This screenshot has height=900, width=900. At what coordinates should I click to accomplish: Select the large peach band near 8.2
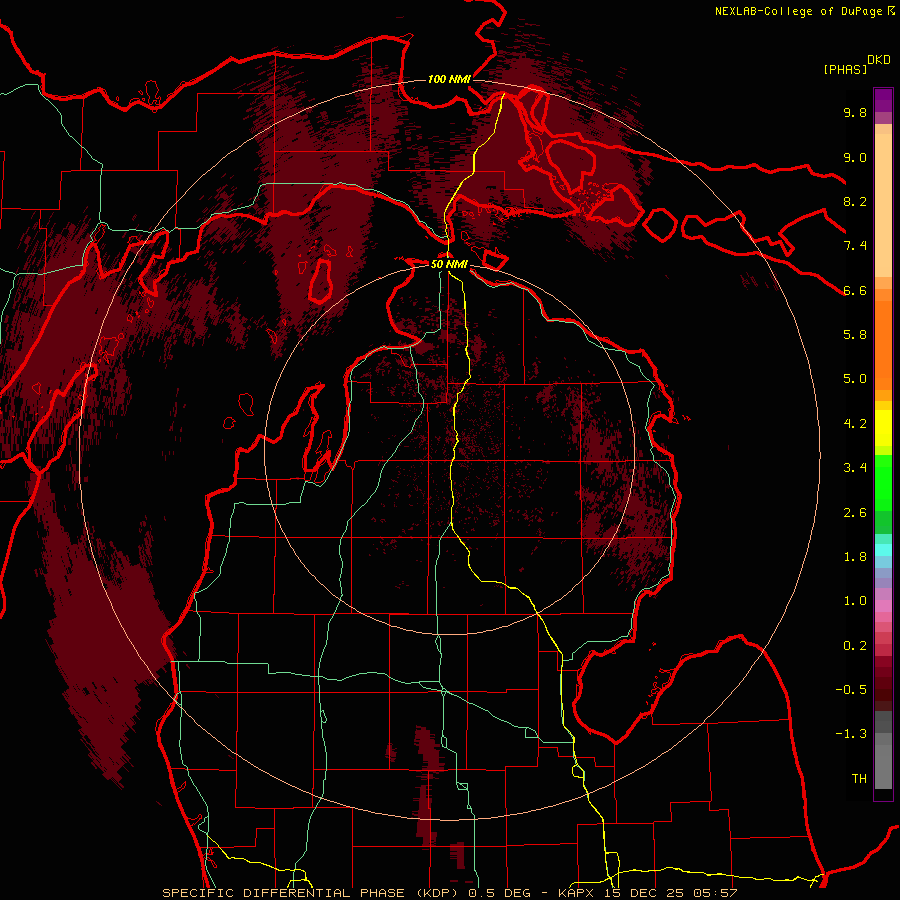[x=883, y=206]
